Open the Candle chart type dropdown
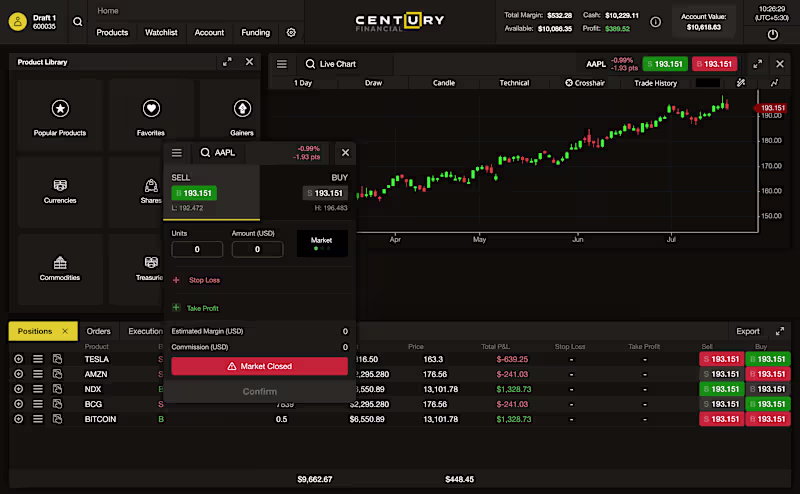The width and height of the screenshot is (800, 494). [444, 83]
